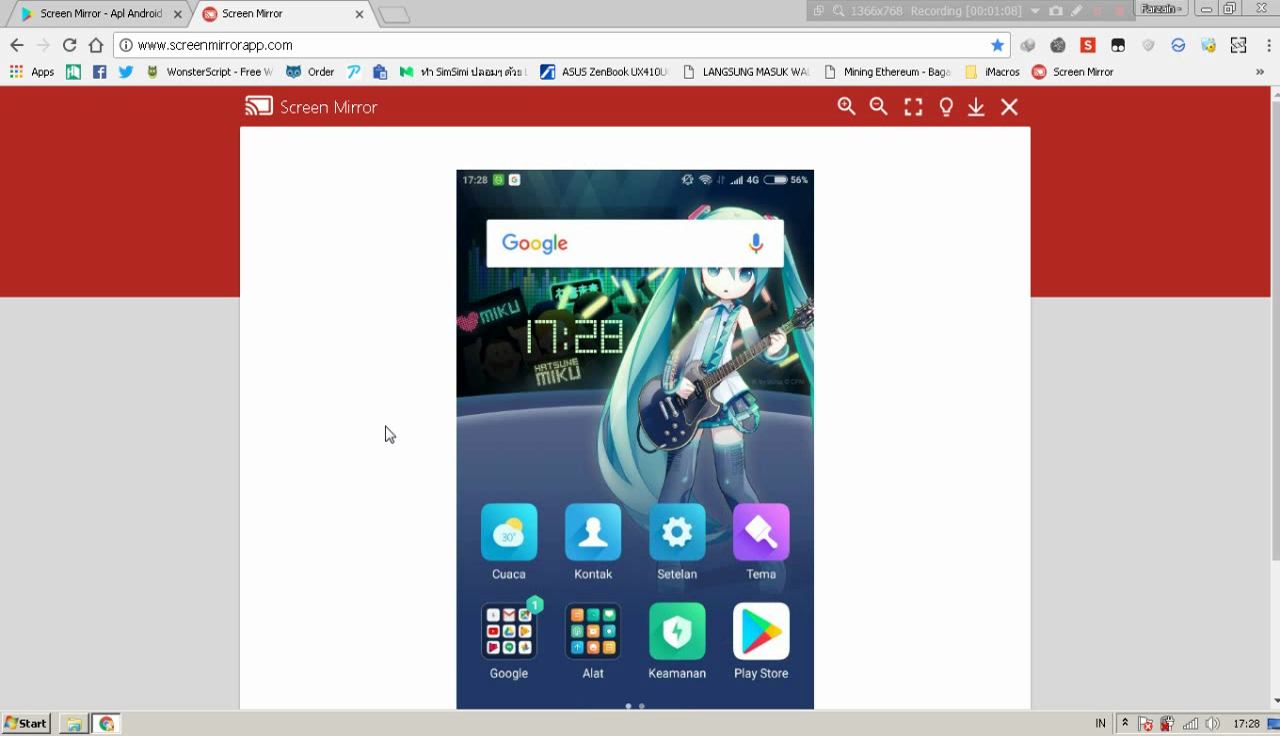Click the Farzain profile button in Chrome
Viewport: 1280px width, 736px height.
tap(1162, 9)
